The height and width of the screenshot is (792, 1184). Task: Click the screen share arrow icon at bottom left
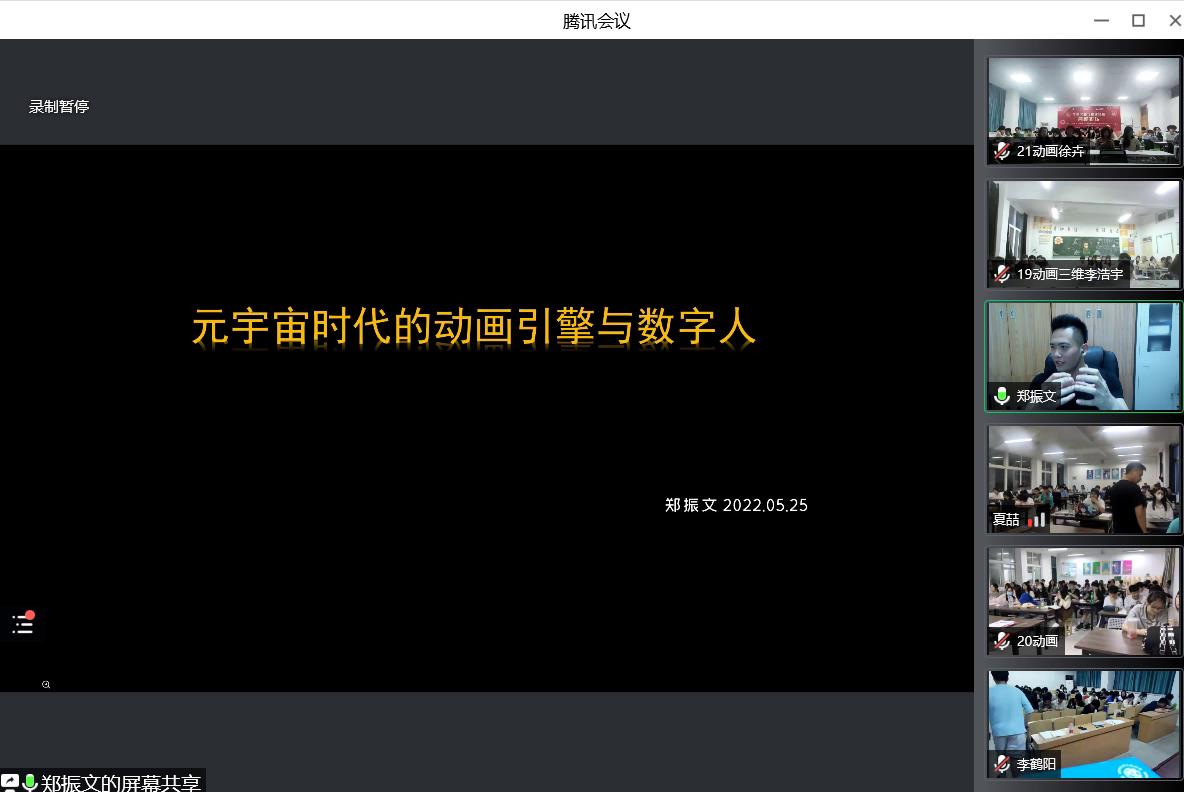point(10,782)
